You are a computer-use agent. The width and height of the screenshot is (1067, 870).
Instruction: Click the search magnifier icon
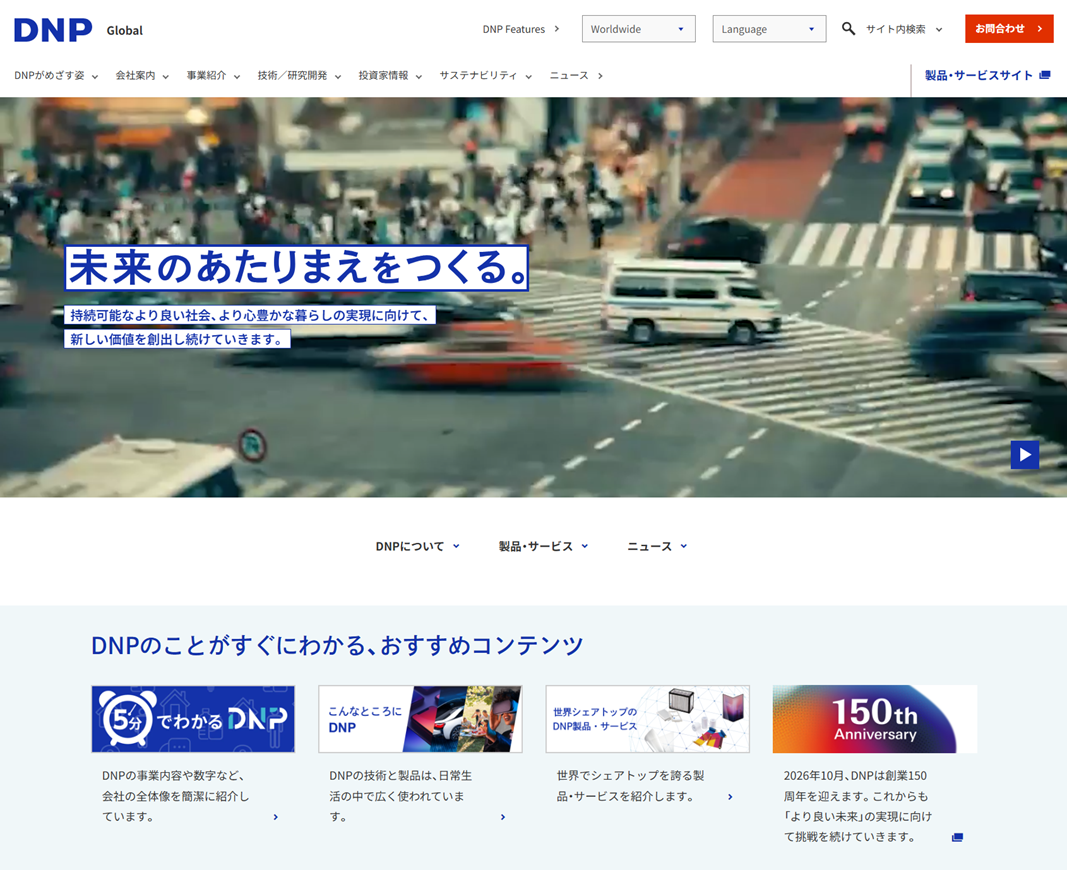[848, 29]
